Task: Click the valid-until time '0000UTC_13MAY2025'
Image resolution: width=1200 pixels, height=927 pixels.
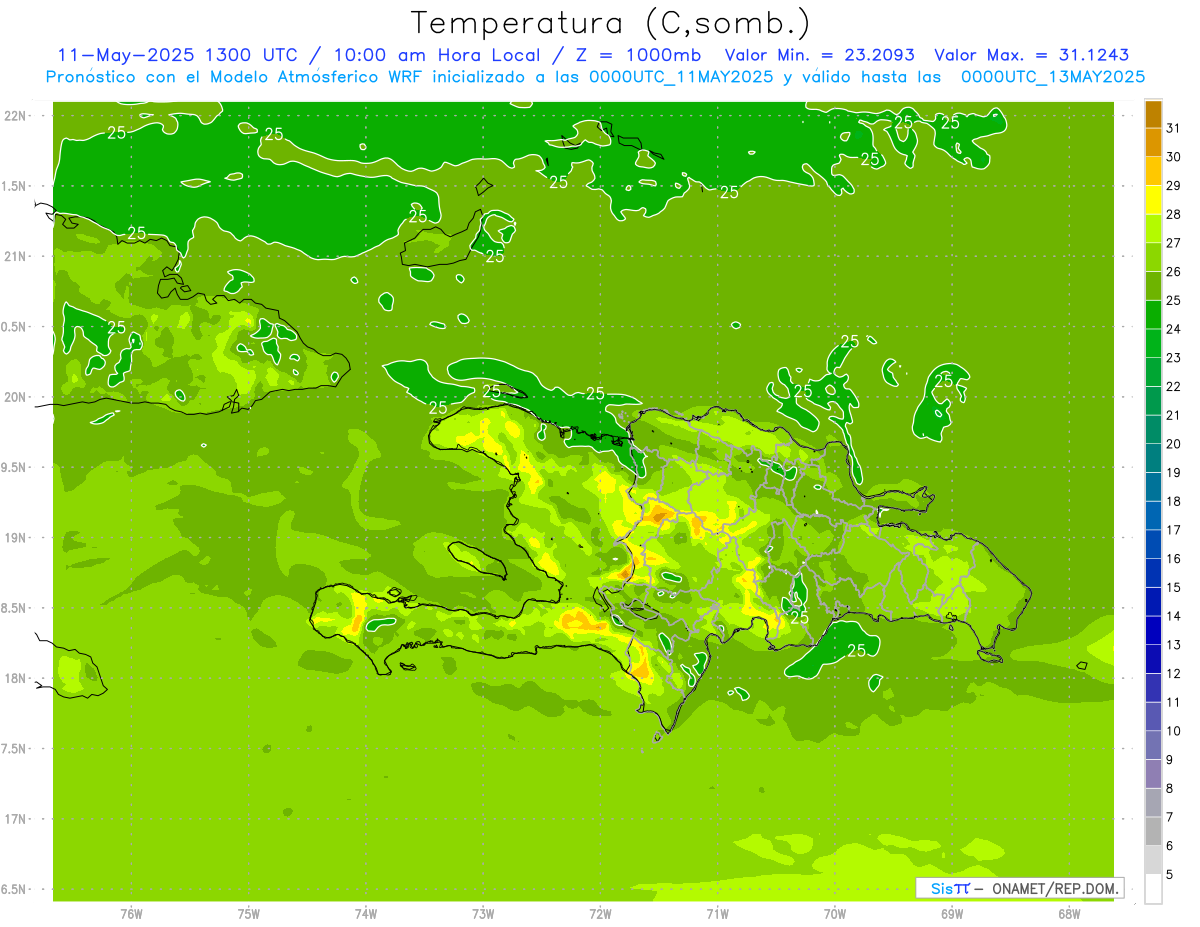Action: [1053, 76]
